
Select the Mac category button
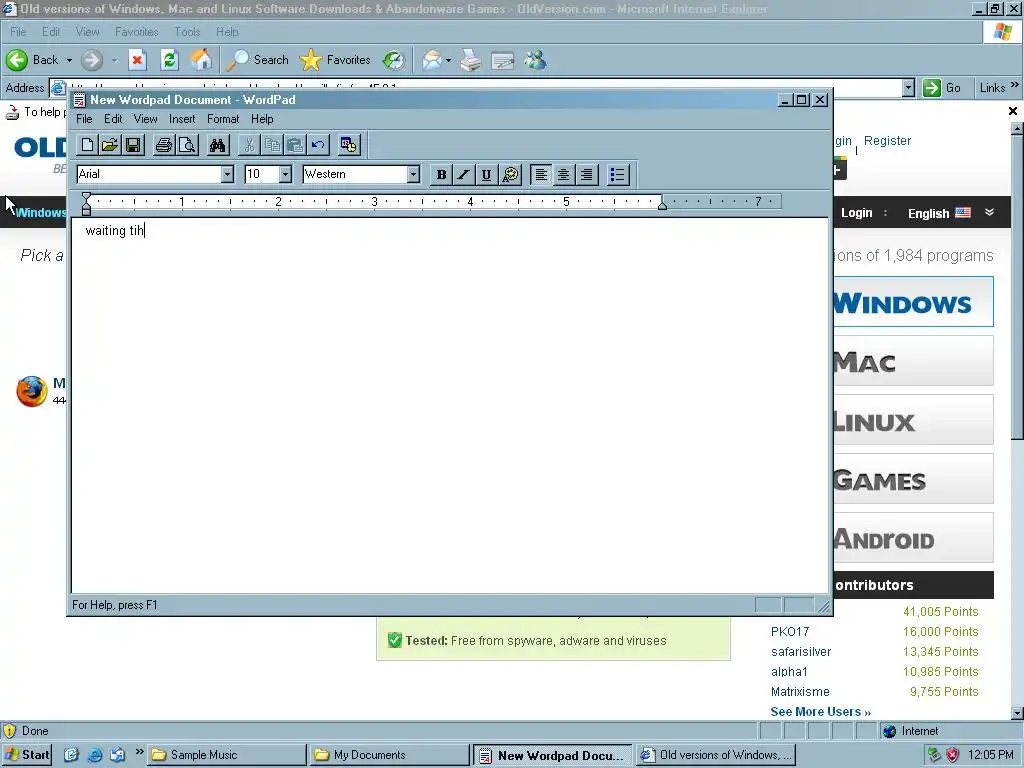[x=913, y=360]
